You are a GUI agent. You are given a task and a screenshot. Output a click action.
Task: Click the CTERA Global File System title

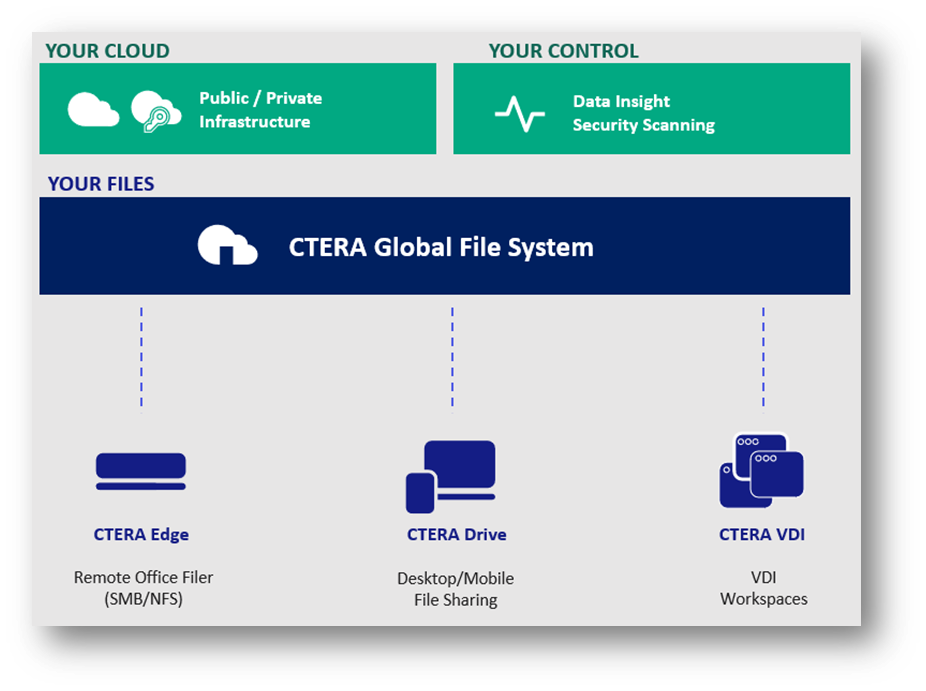441,247
